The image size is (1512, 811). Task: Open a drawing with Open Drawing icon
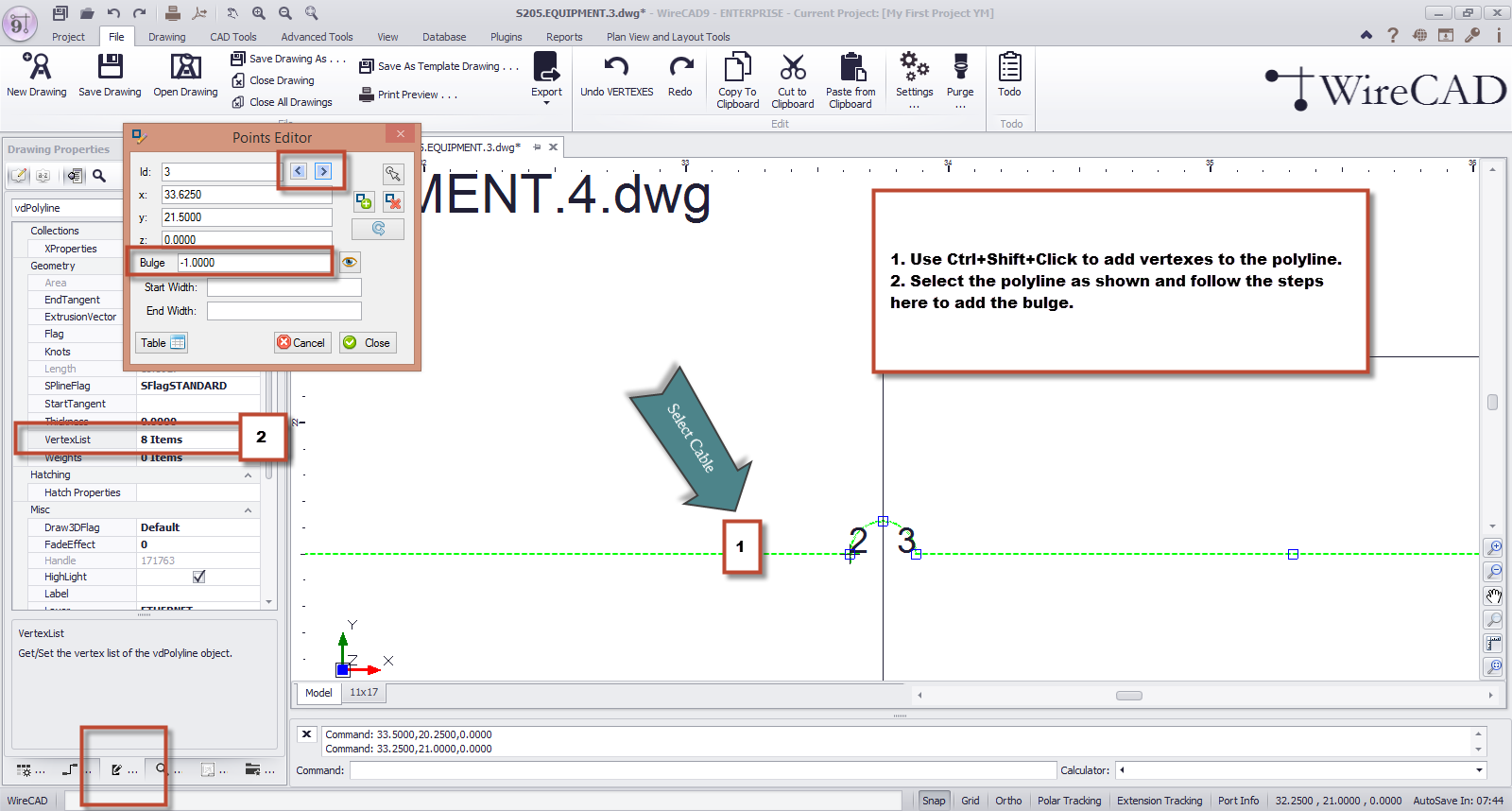click(x=185, y=66)
